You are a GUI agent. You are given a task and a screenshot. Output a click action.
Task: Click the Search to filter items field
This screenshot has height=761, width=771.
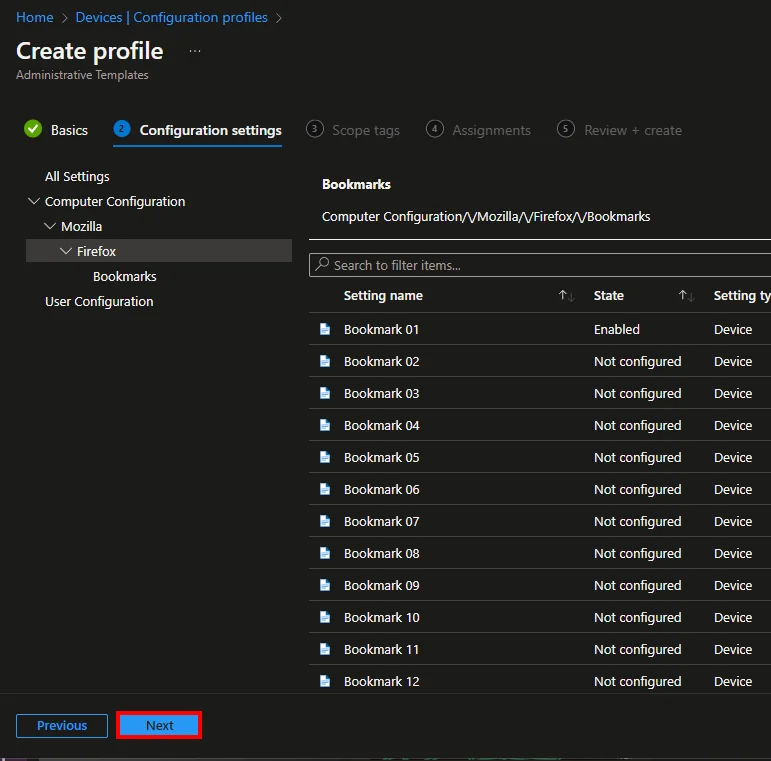pos(539,265)
